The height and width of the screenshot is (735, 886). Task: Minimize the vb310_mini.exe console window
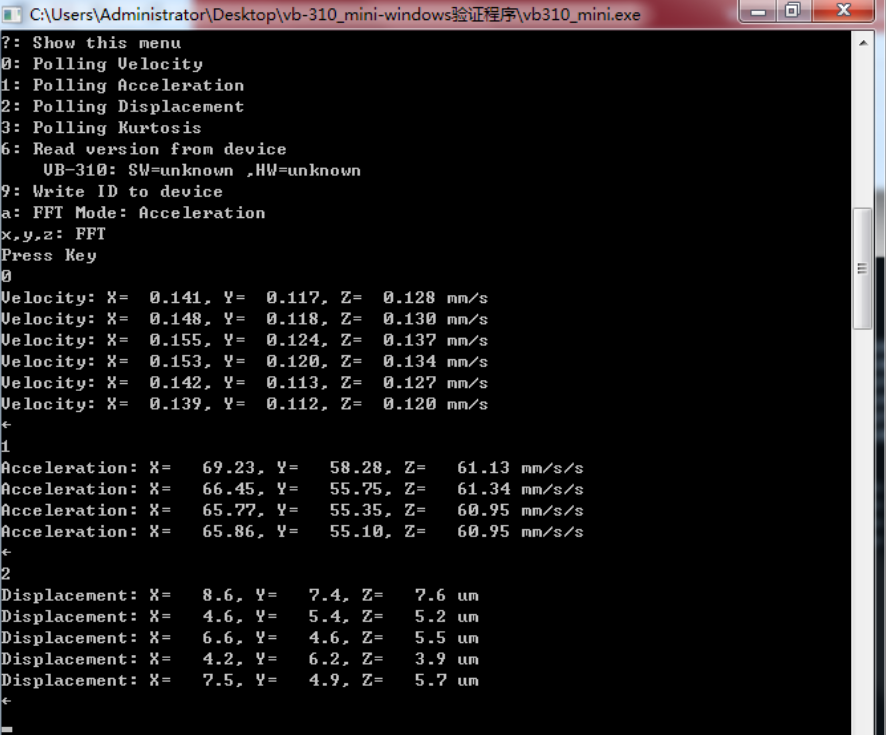coord(758,12)
